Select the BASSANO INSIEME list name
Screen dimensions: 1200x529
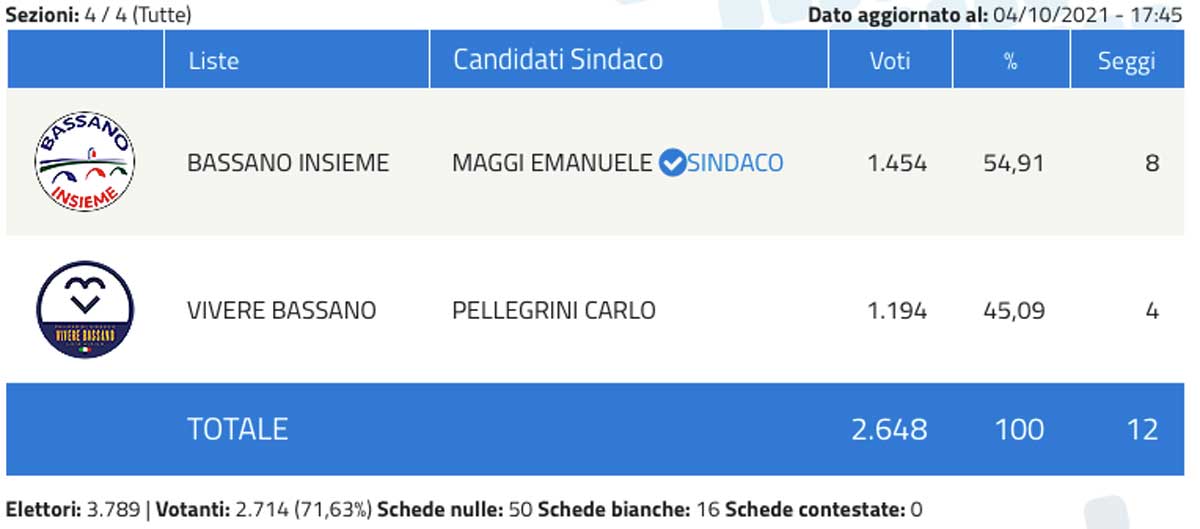click(x=288, y=163)
